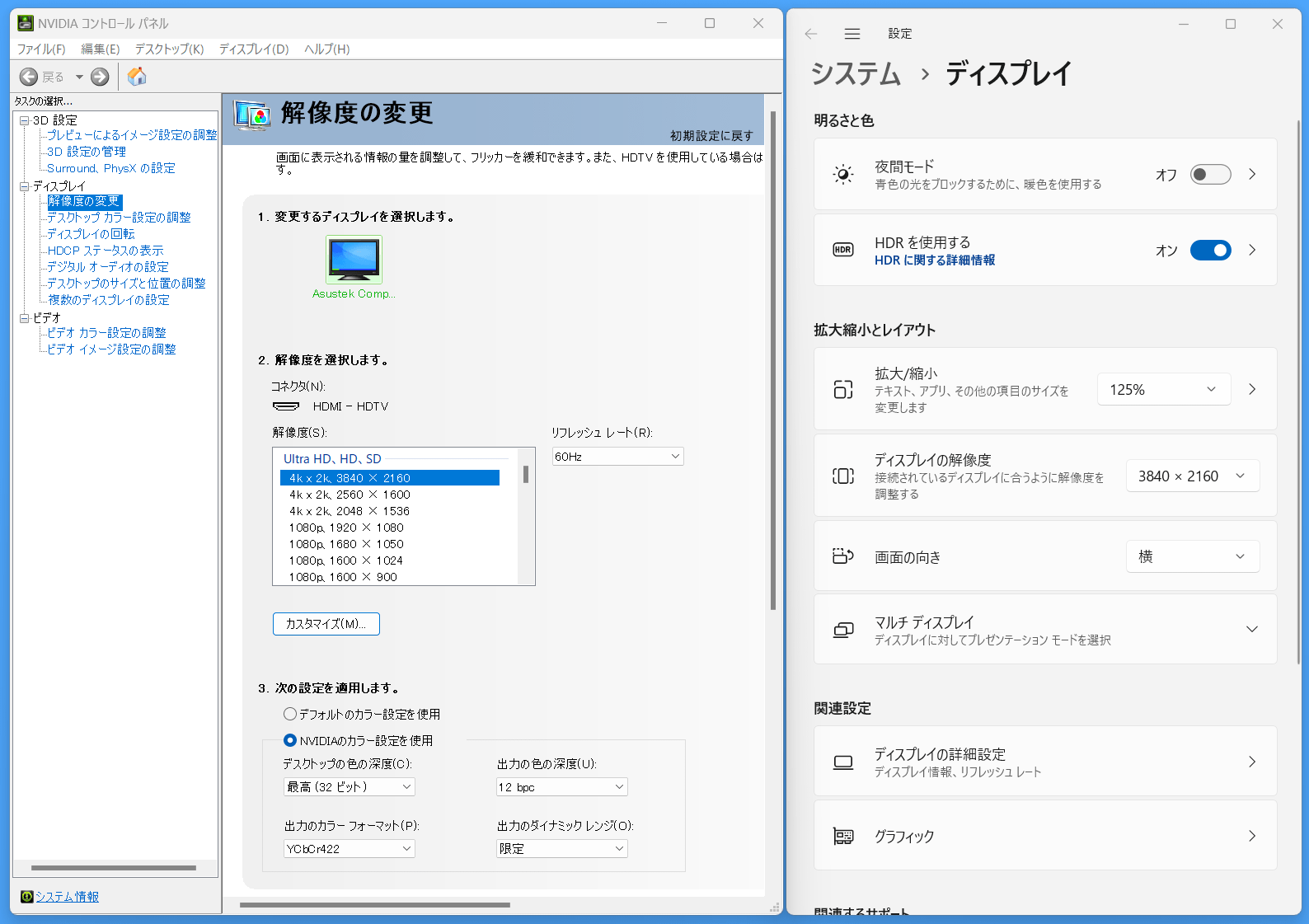This screenshot has height=924, width=1309.
Task: Click the hamburger navigation icon in Settings
Action: 852,34
